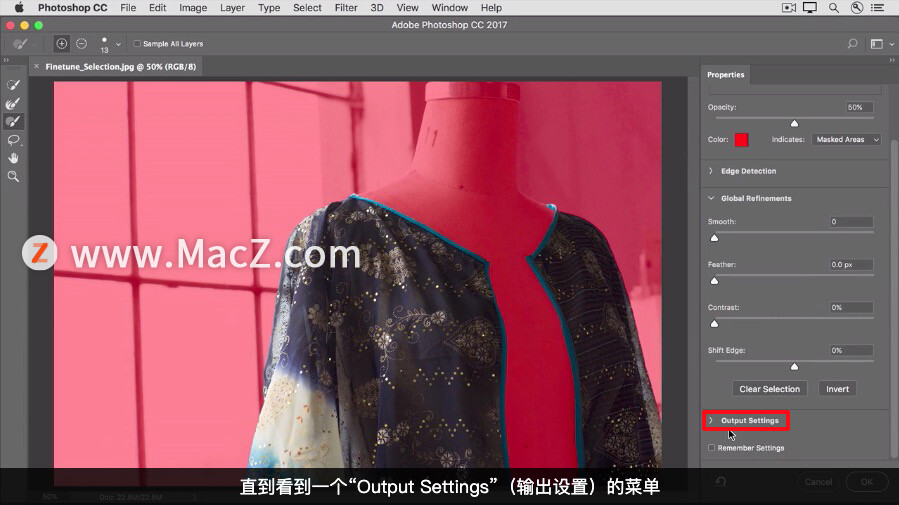Select the Hand tool
This screenshot has height=505, width=899.
click(x=13, y=158)
